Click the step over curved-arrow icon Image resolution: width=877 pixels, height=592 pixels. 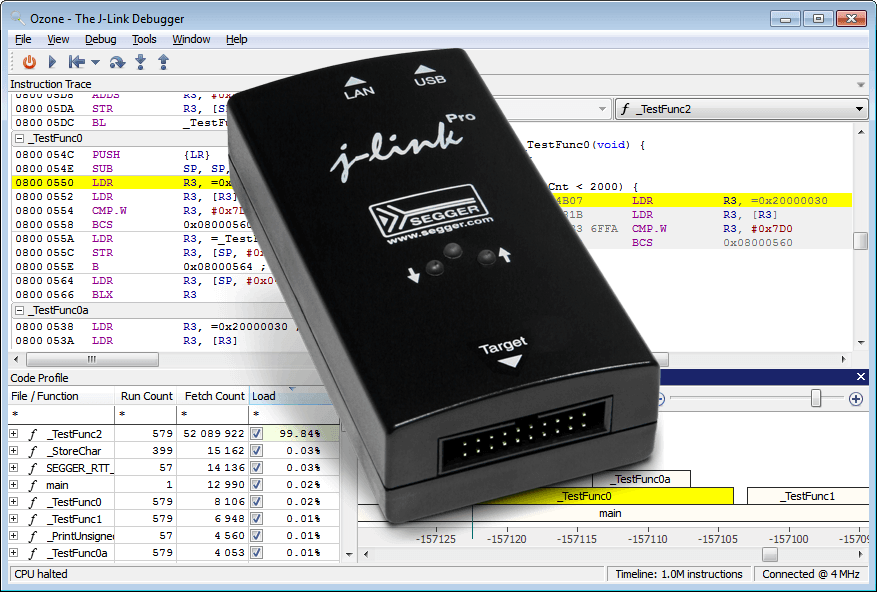pos(117,62)
